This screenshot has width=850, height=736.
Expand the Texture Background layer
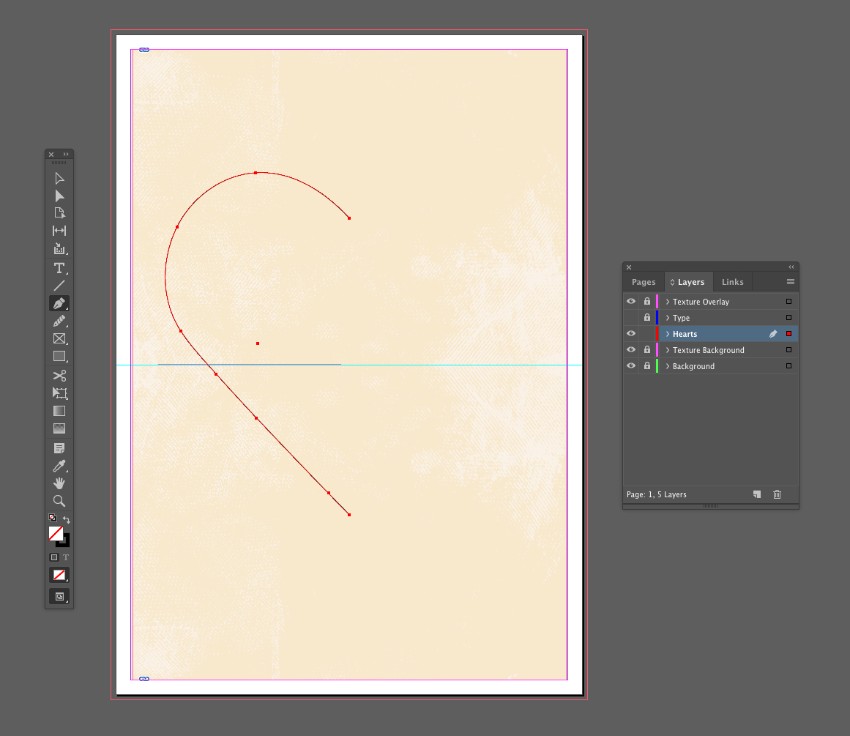click(667, 350)
